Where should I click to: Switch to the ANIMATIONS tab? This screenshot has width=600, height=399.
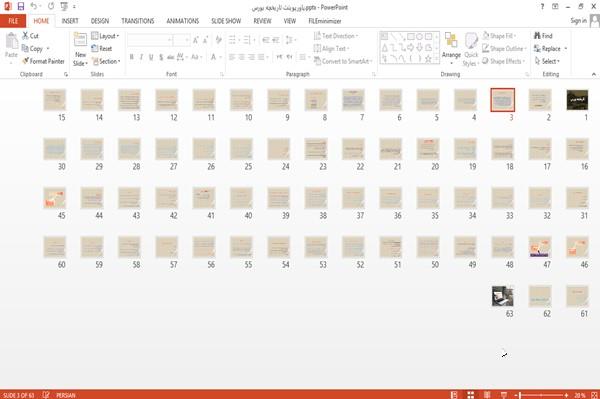tap(183, 21)
